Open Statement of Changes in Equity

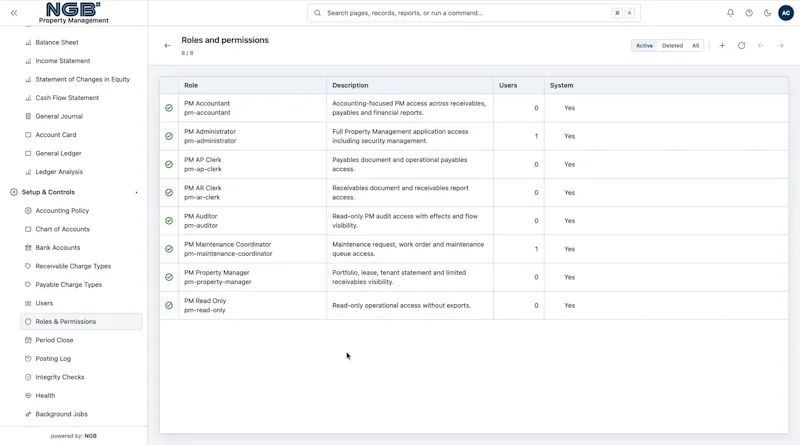[x=82, y=79]
